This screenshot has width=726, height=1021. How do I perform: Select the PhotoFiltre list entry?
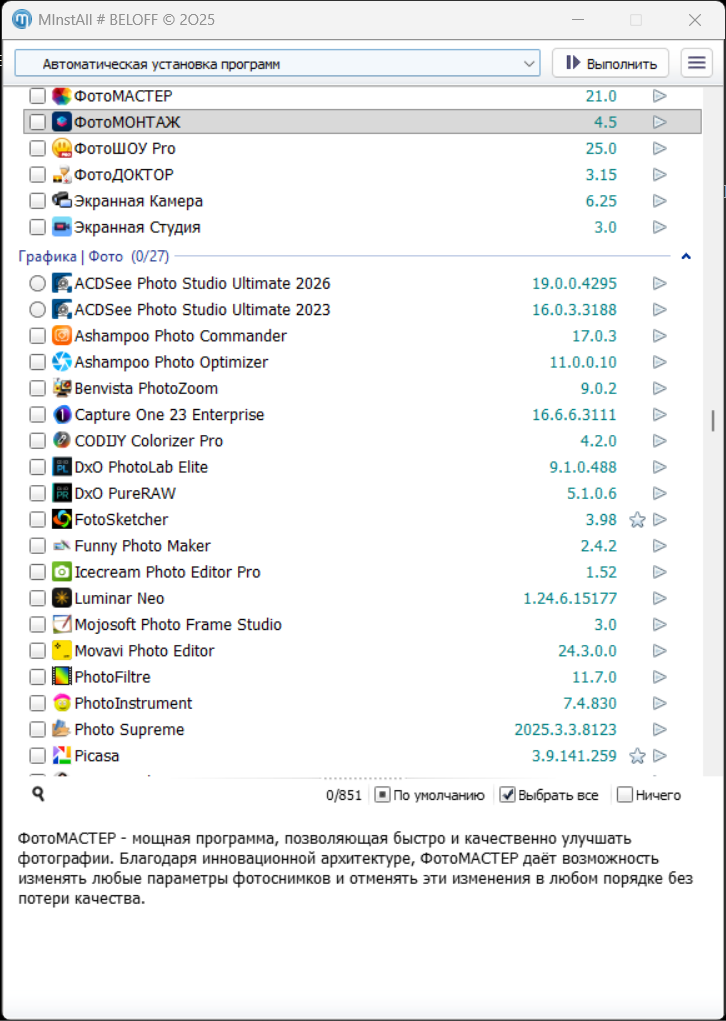(x=112, y=677)
